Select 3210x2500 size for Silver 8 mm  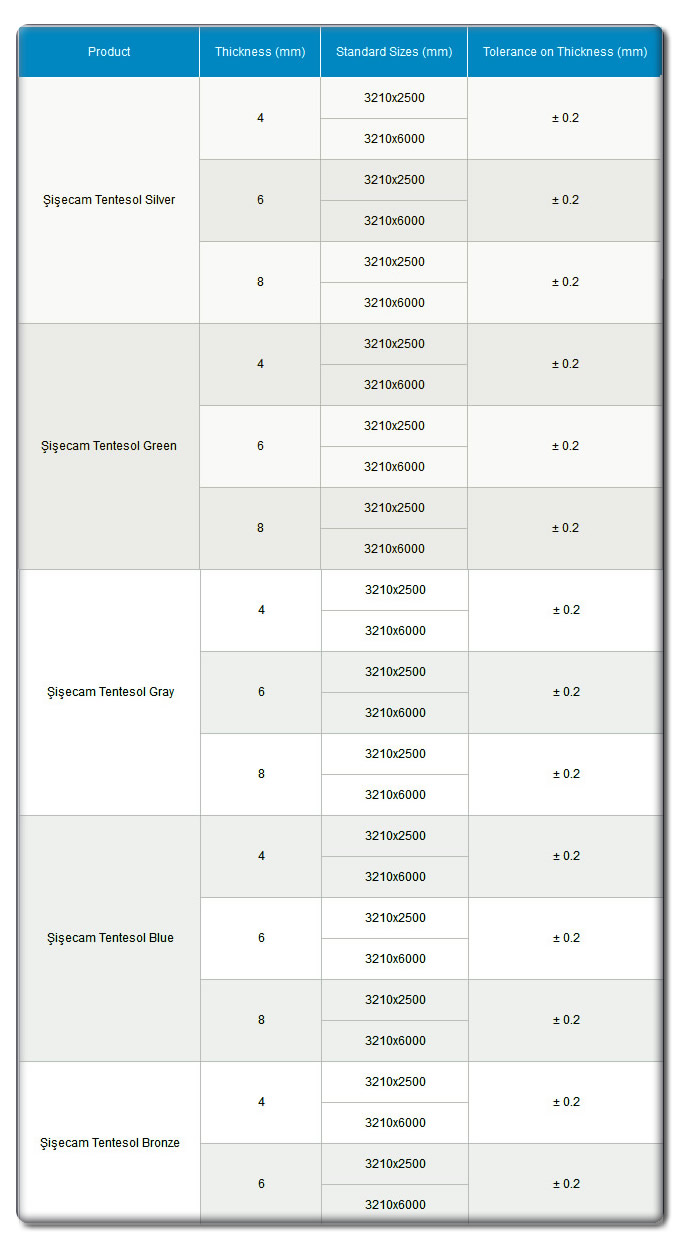[x=394, y=262]
